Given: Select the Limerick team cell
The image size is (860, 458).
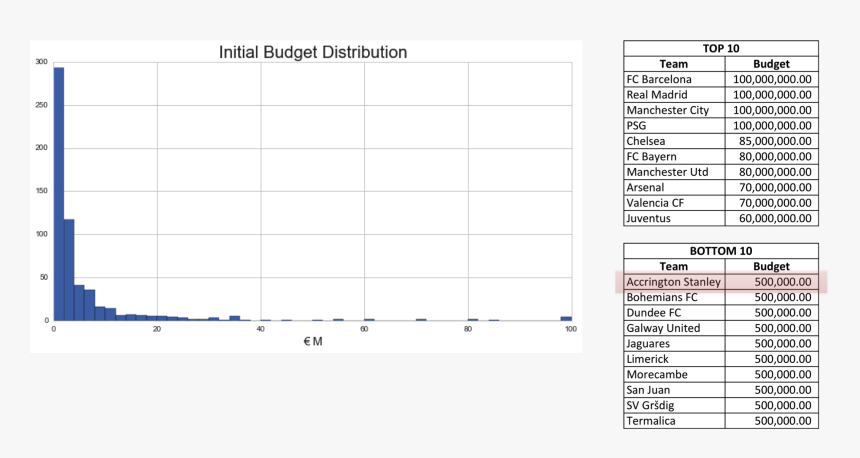Looking at the screenshot, I should [x=674, y=359].
